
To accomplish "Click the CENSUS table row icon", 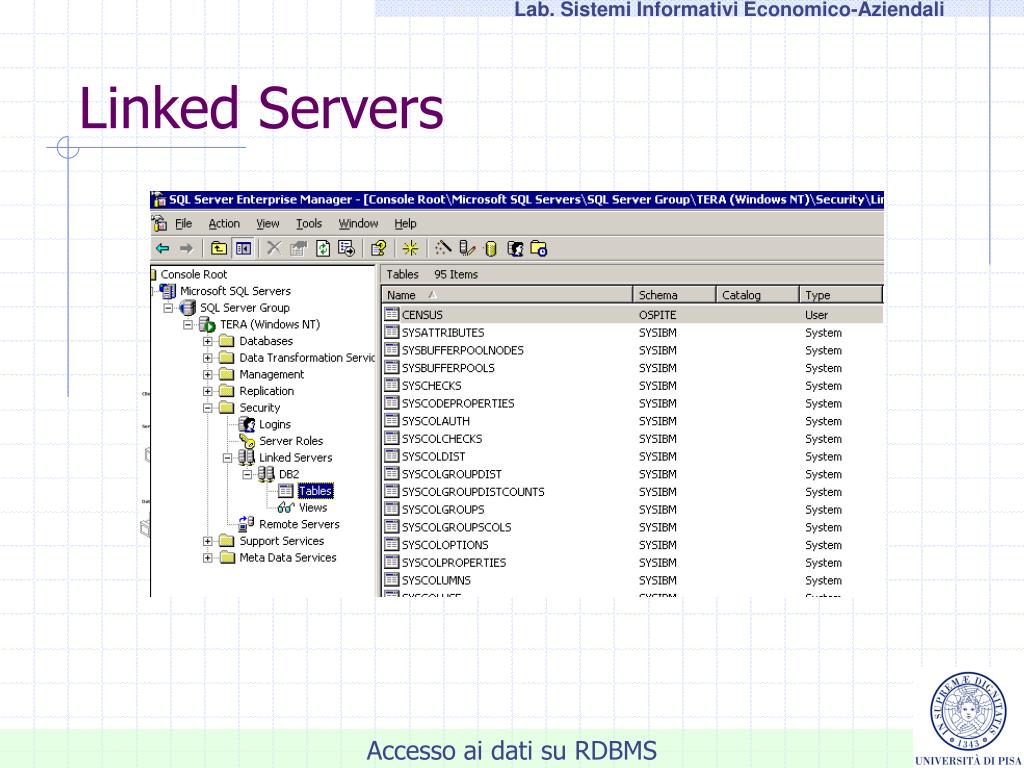I will (392, 314).
